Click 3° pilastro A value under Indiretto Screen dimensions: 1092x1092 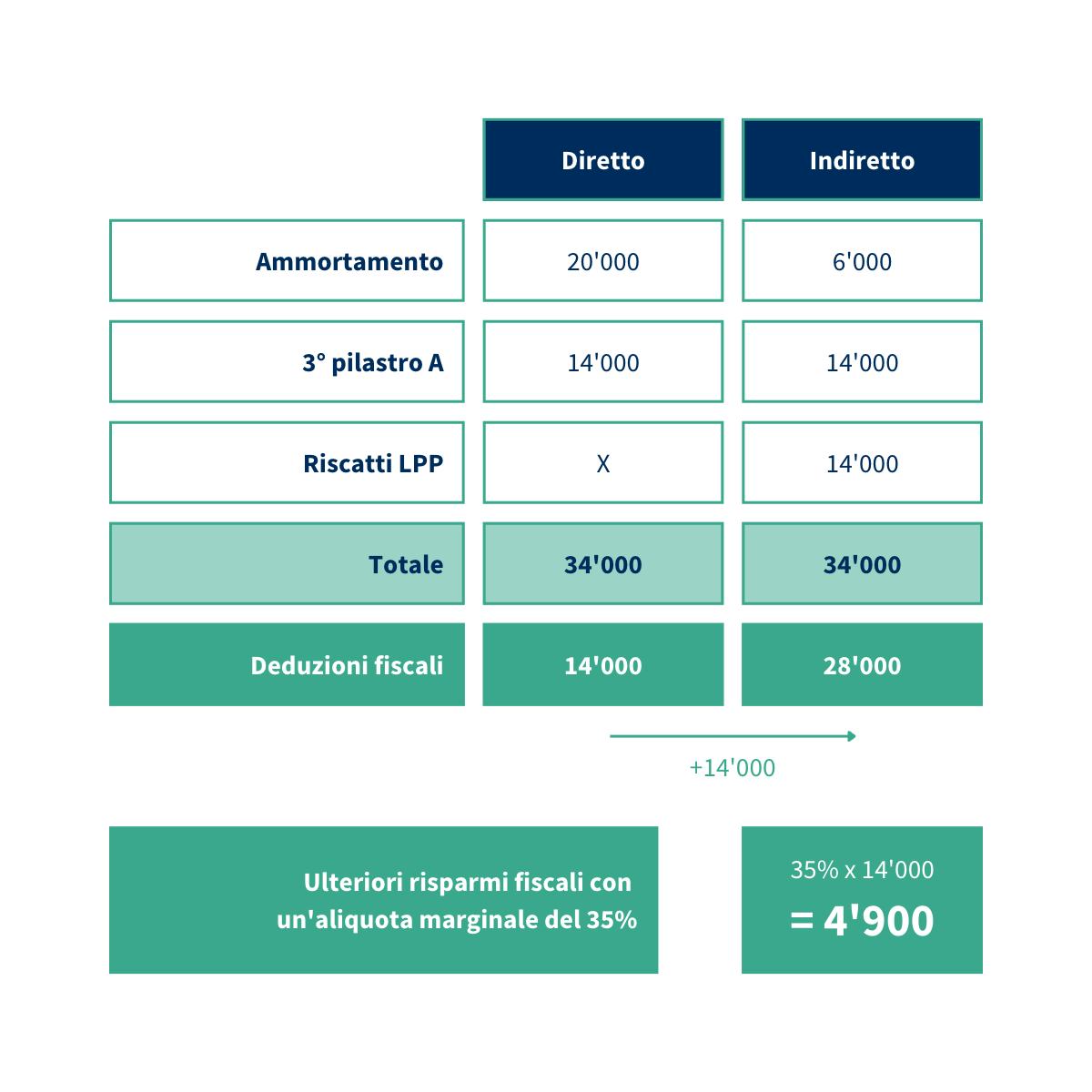coord(862,362)
